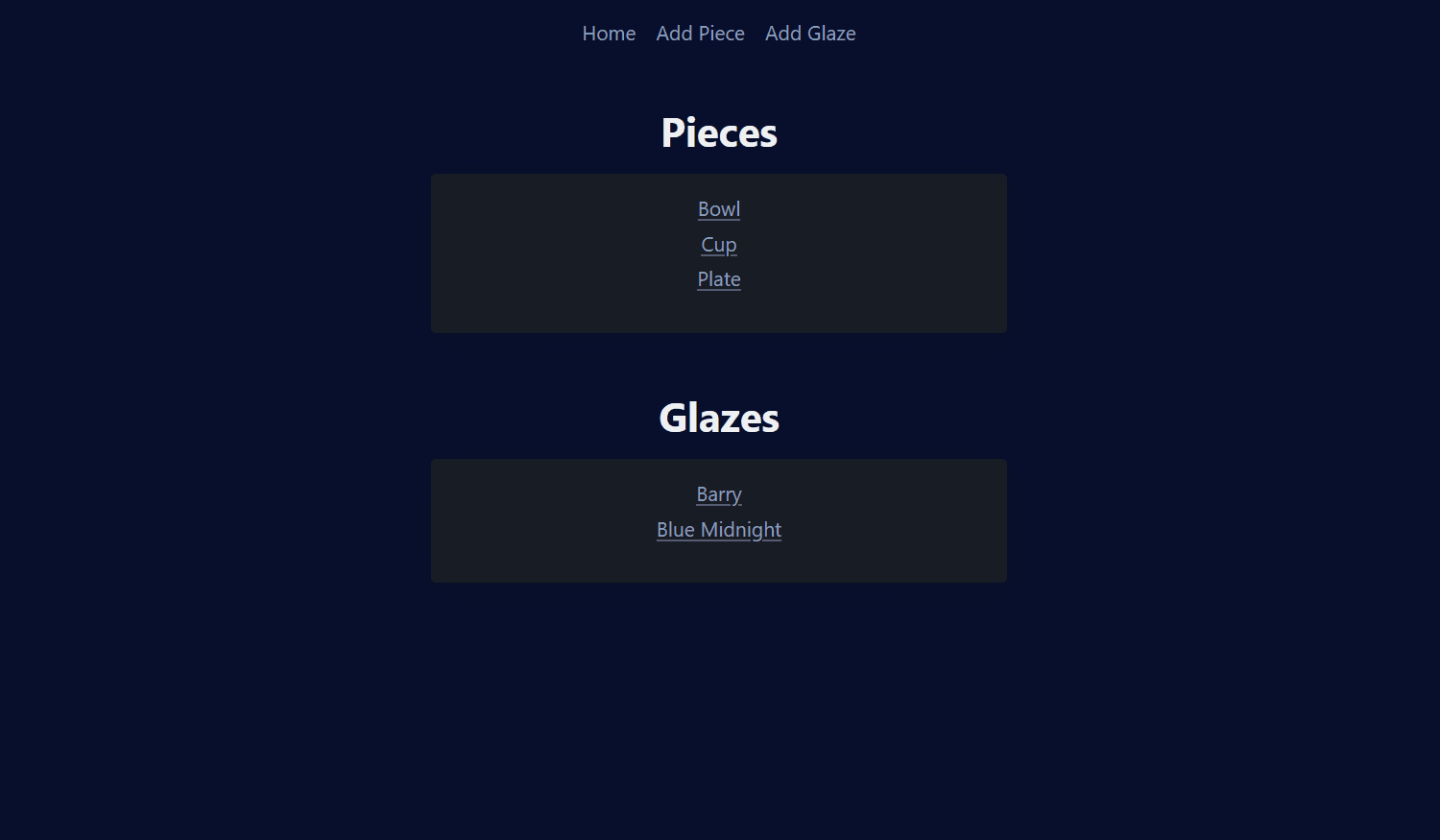Screen dimensions: 1440x840
Task: Open Bowl from the Pieces list
Action: click(x=718, y=208)
